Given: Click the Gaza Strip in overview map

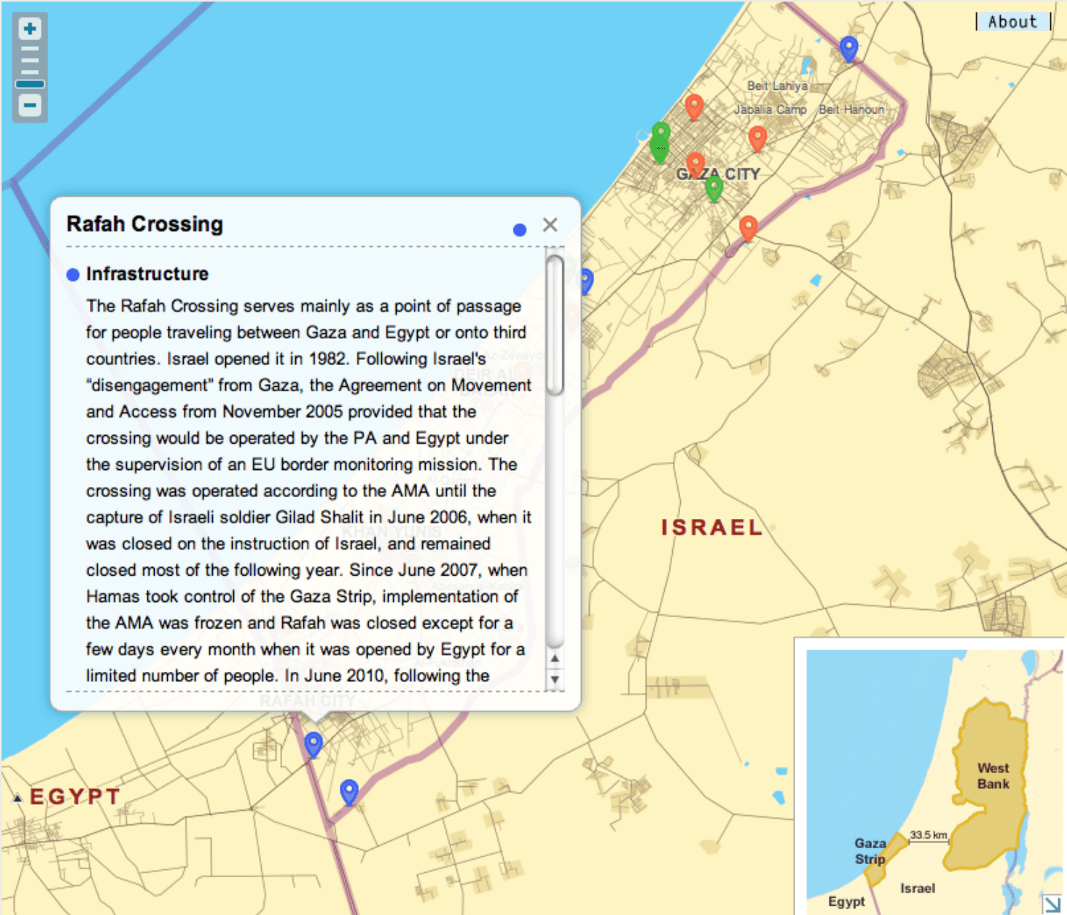Looking at the screenshot, I should pos(887,859).
